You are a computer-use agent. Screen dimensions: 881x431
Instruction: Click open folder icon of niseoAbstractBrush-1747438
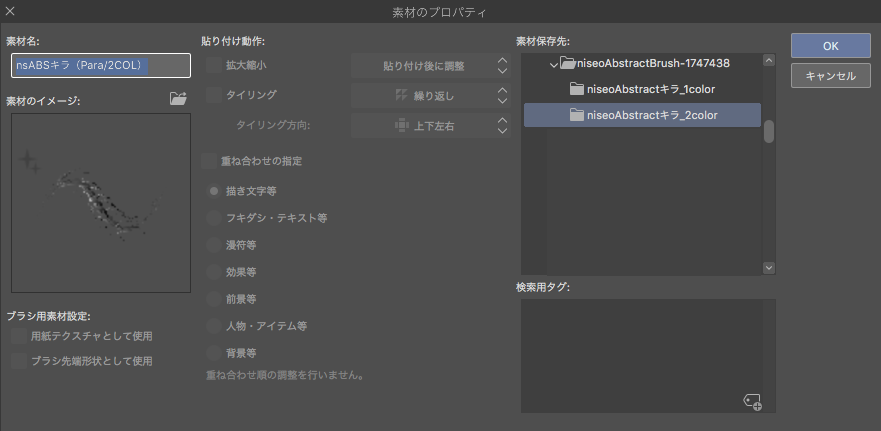(x=569, y=63)
